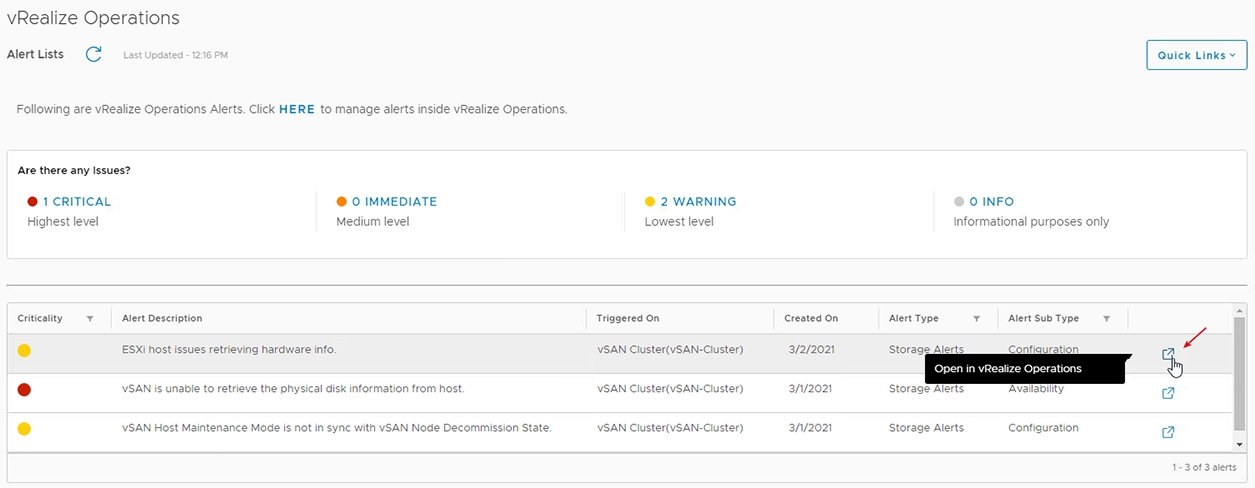Screen dimensions: 1255x488
Task: Sort by the Created On column header
Action: pyautogui.click(x=811, y=319)
